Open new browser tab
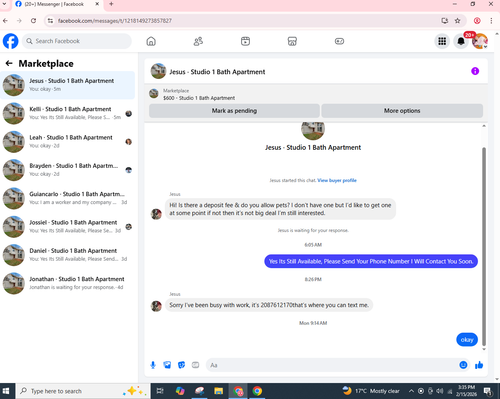The width and height of the screenshot is (500, 399). coord(111,4)
